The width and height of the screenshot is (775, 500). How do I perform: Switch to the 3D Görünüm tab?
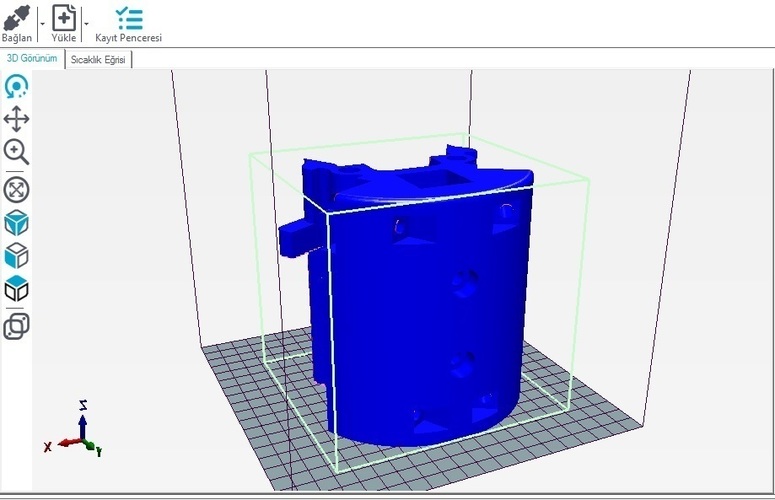32,58
